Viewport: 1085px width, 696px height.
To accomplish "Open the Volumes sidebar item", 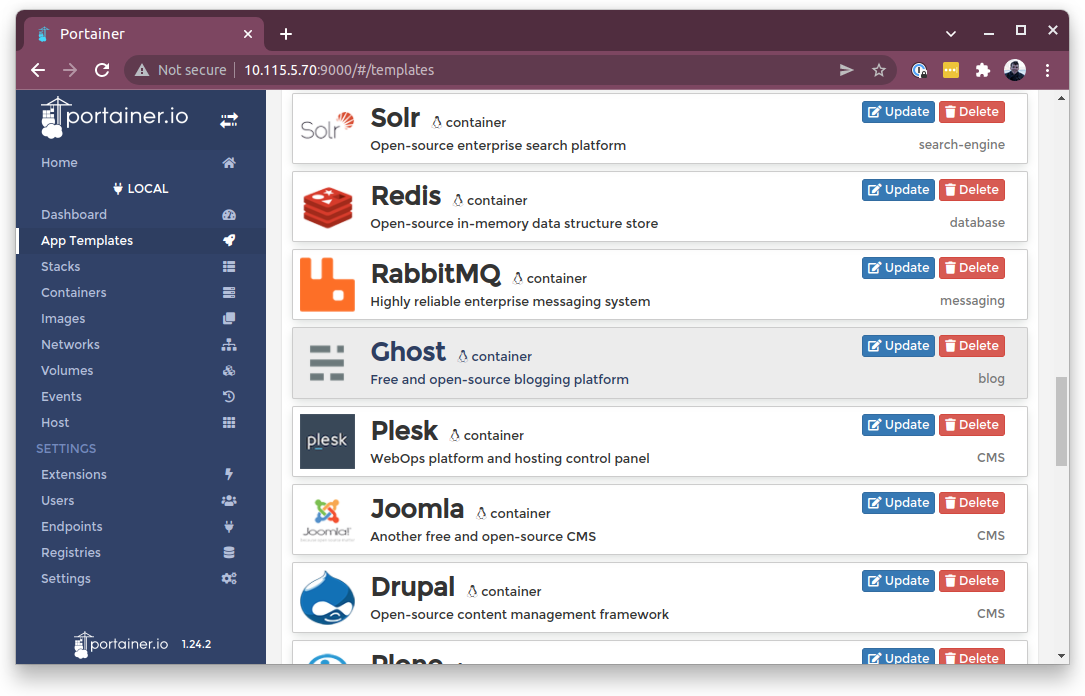I will pyautogui.click(x=67, y=371).
